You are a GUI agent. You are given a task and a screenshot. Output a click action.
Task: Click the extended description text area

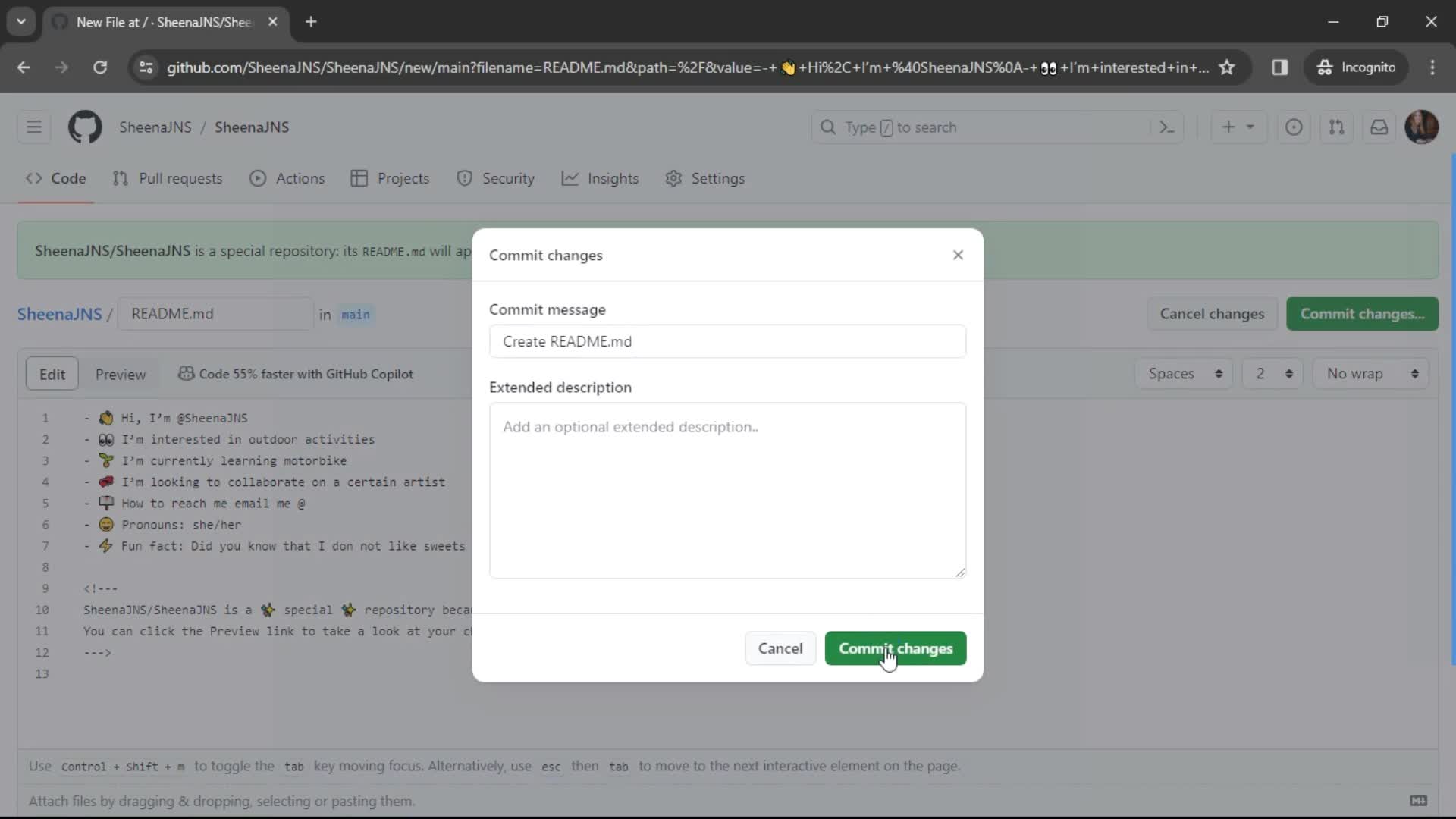click(728, 489)
